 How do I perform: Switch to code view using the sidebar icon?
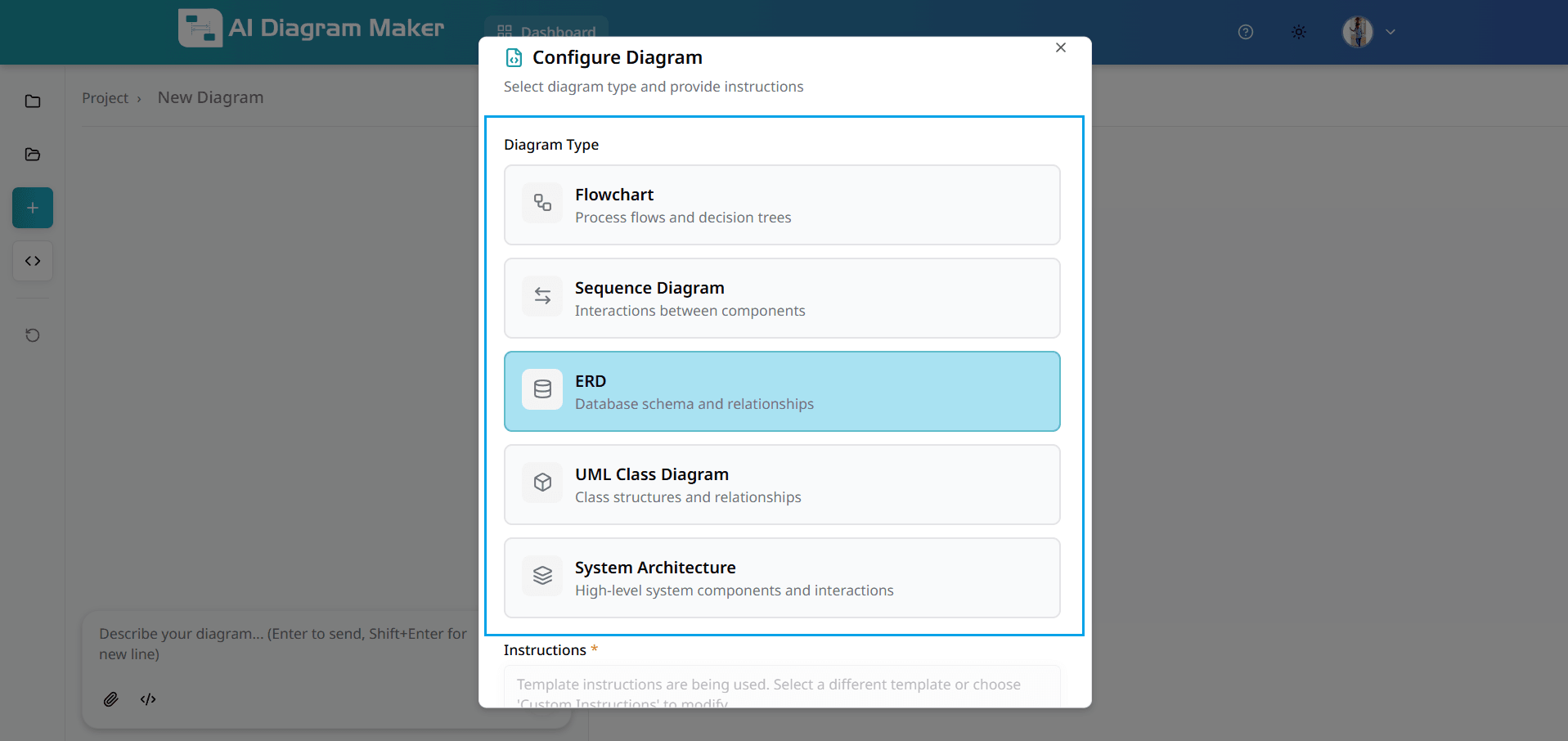(x=33, y=261)
